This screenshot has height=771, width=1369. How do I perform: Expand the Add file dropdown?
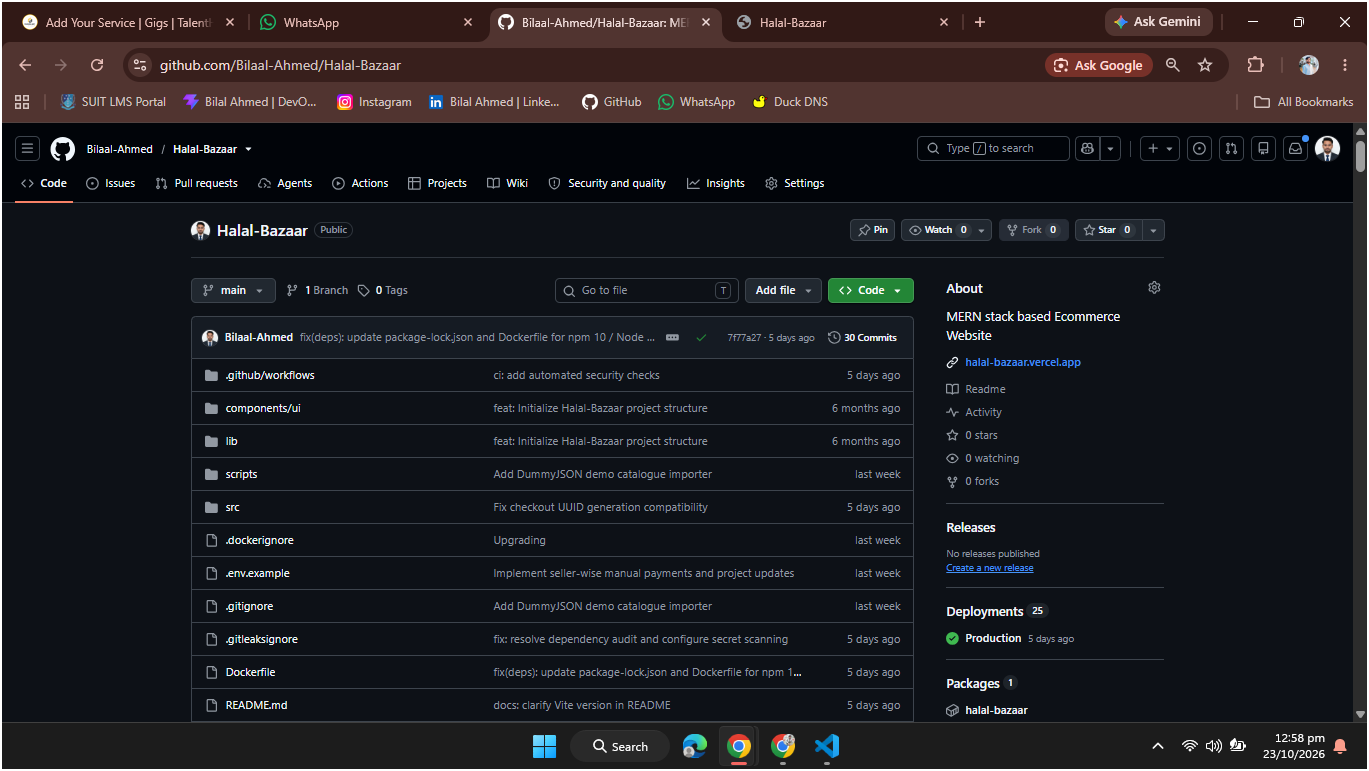pos(783,290)
